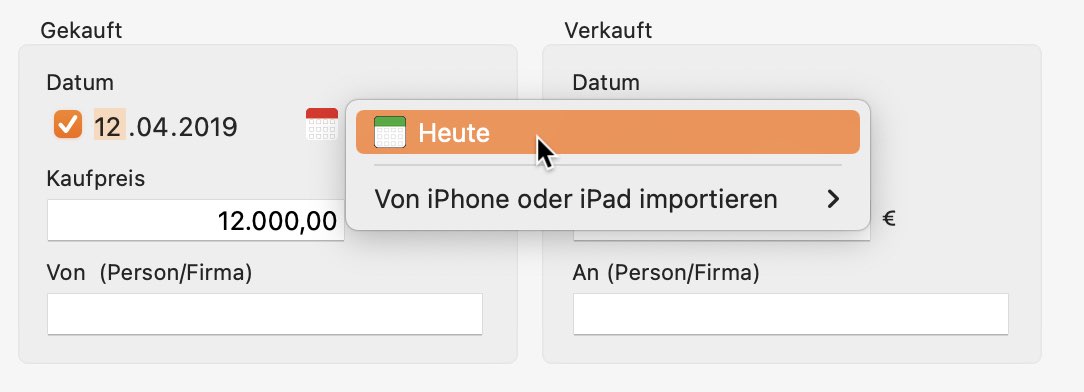Image resolution: width=1084 pixels, height=392 pixels.
Task: Click the empty An (Person/Firma) text field
Action: (790, 314)
